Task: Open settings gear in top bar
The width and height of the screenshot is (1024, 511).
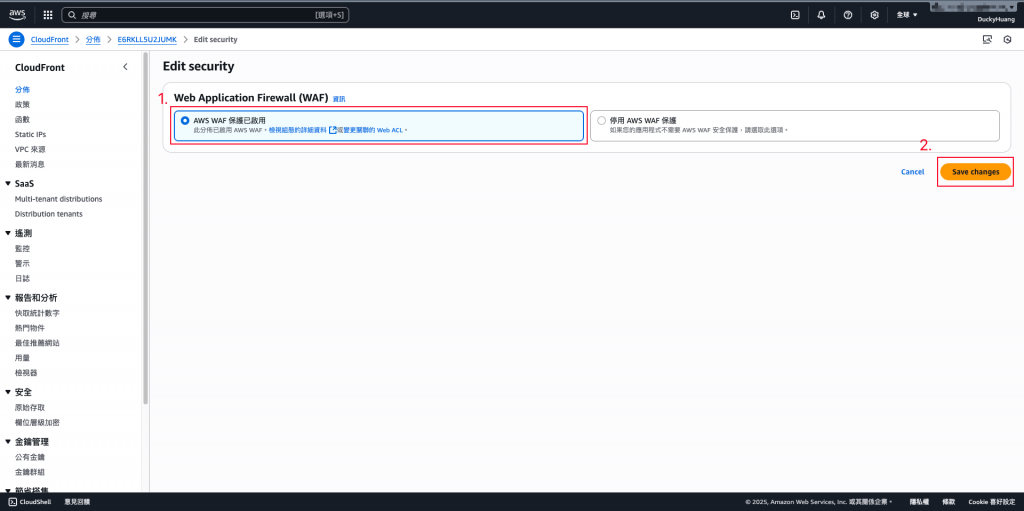Action: tap(874, 14)
